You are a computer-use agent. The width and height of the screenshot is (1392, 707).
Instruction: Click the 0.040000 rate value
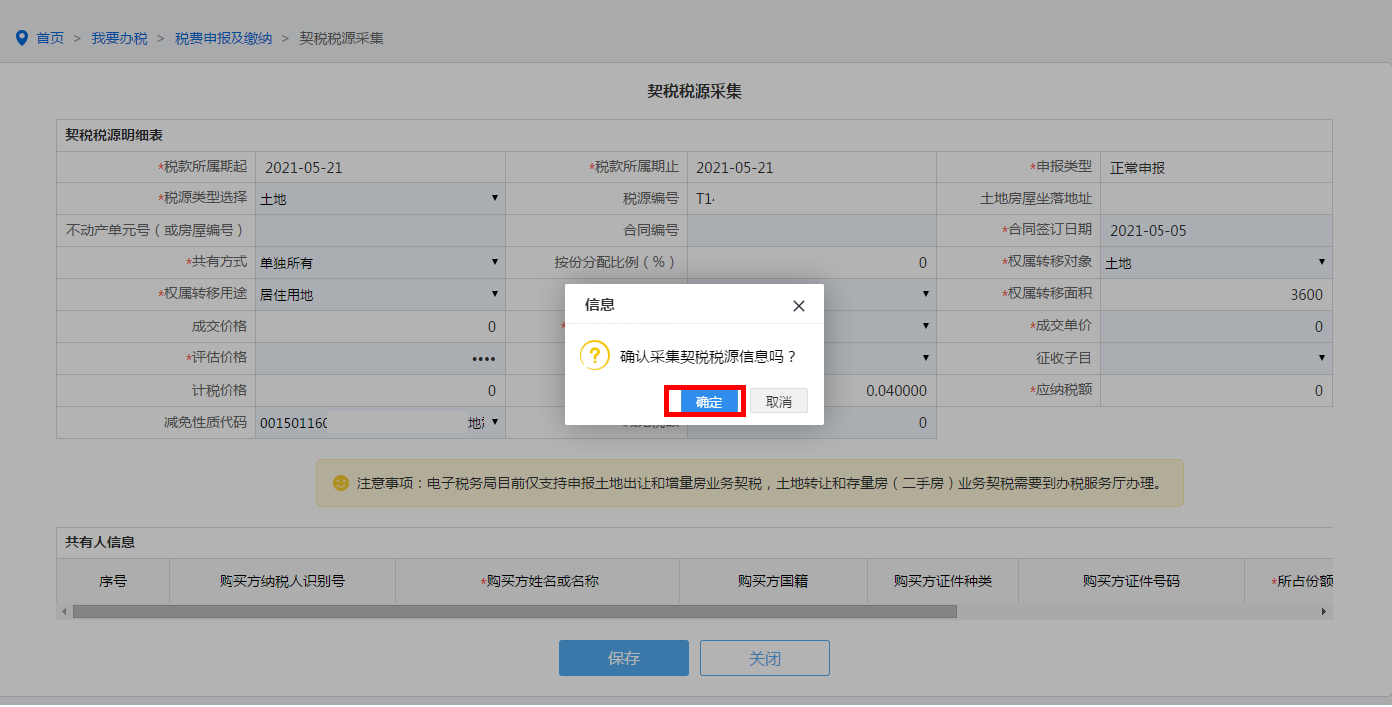point(896,391)
